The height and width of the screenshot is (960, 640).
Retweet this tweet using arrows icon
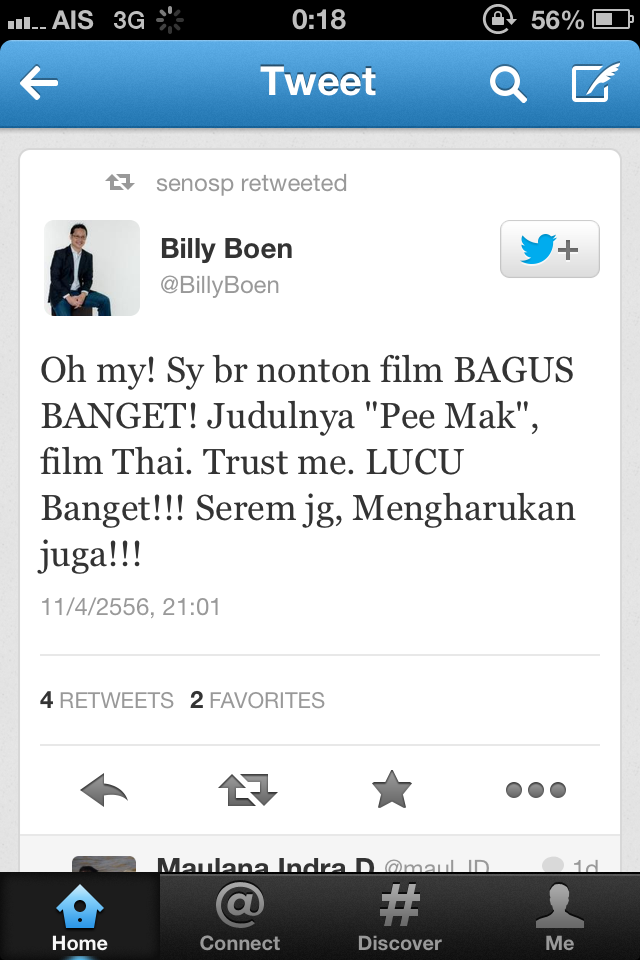point(248,790)
